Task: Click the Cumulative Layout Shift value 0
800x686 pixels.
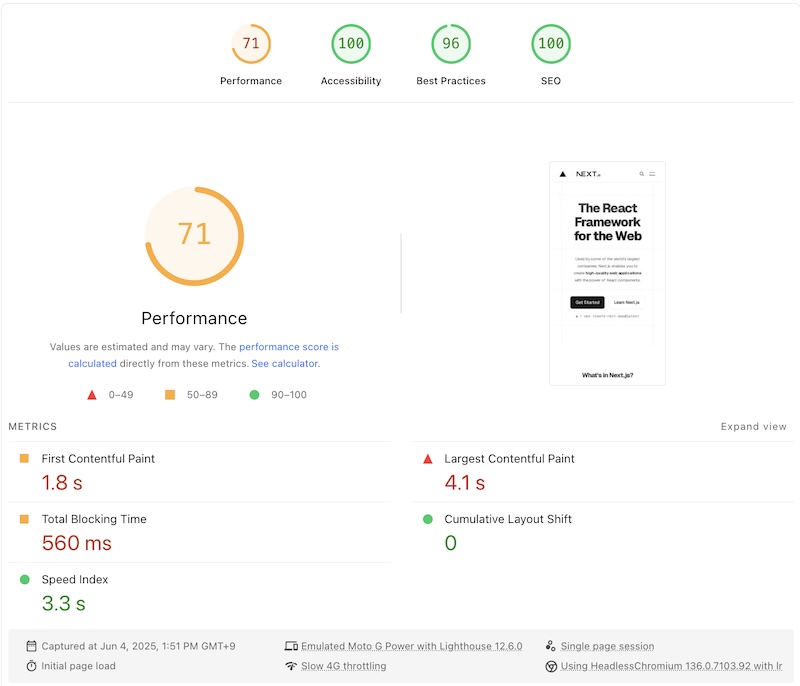Action: pos(451,543)
